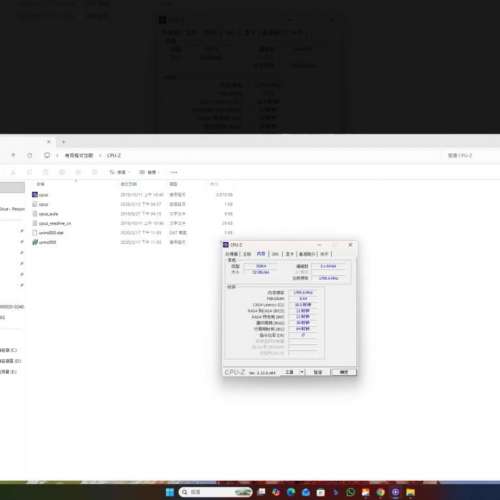
Task: Click the Cut icon in Explorer toolbar
Action: pyautogui.click(x=13, y=172)
